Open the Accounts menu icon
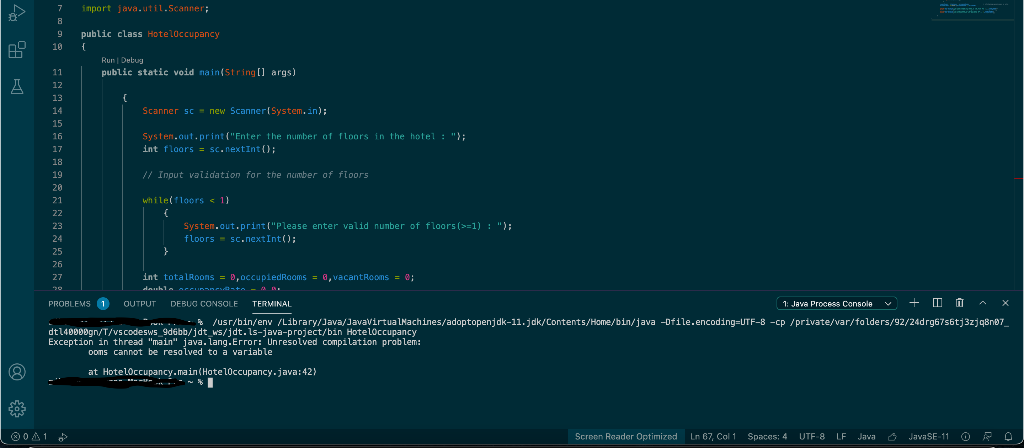The height and width of the screenshot is (448, 1024). pos(17,372)
